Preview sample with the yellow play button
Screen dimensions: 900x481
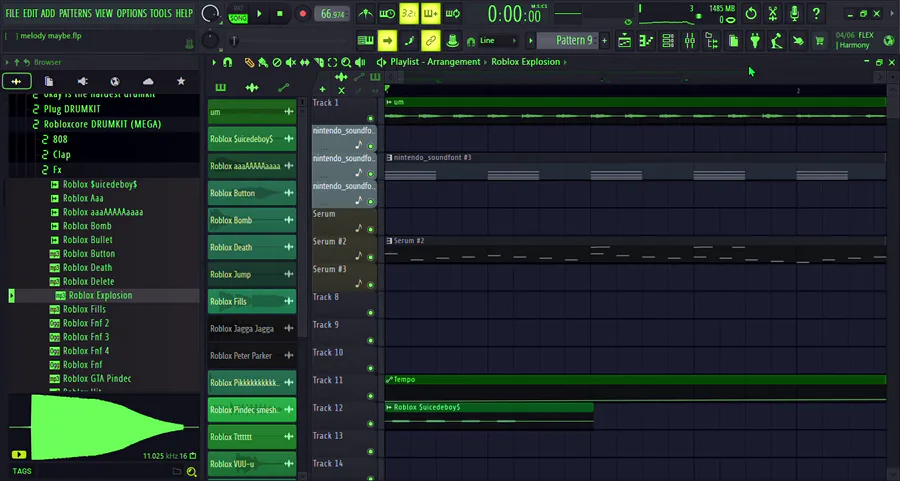(x=19, y=454)
